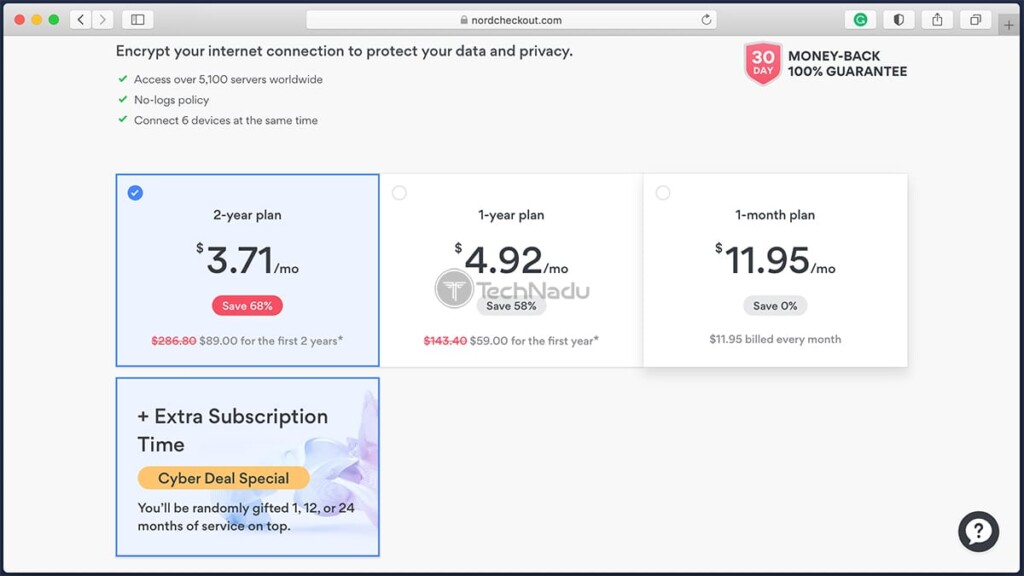This screenshot has width=1024, height=576.
Task: Open the Extra Subscription Time card
Action: click(x=248, y=467)
